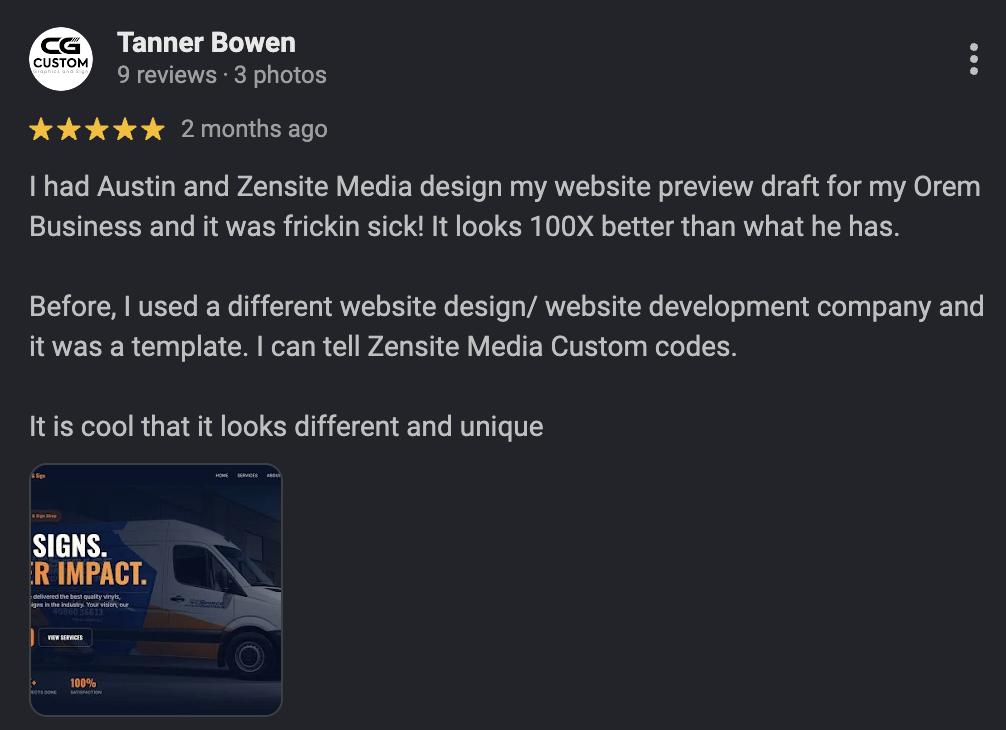Open the three-dot overflow menu

tap(974, 60)
